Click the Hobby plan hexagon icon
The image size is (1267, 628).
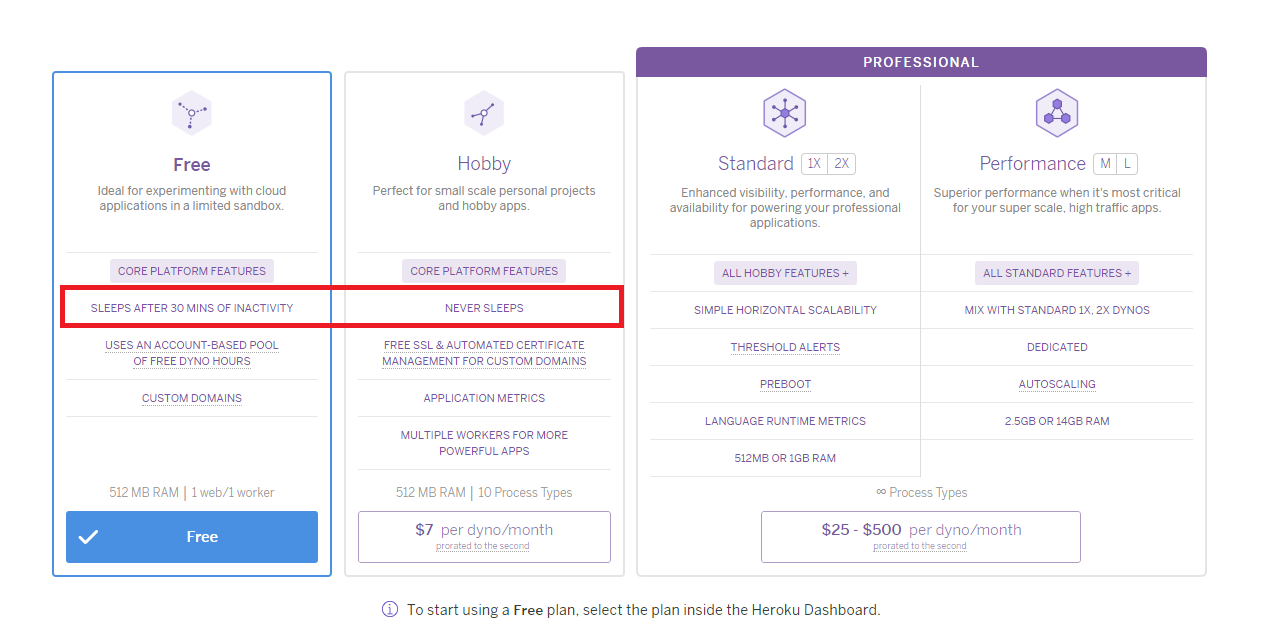[x=484, y=112]
